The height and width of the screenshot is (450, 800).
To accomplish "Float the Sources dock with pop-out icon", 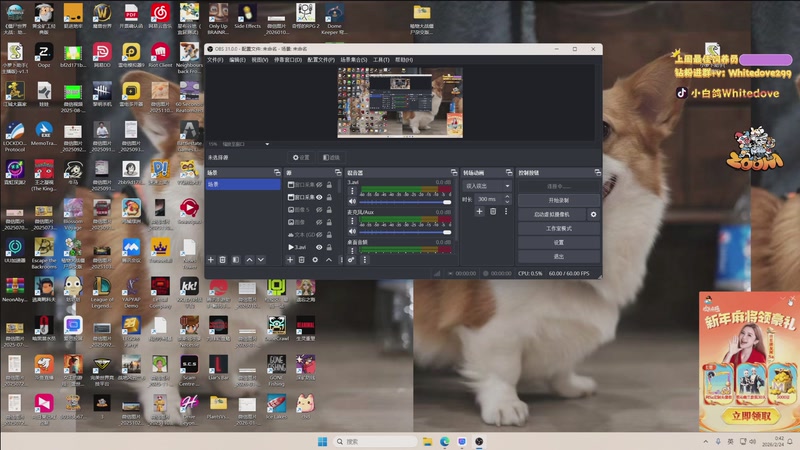I will pyautogui.click(x=338, y=172).
